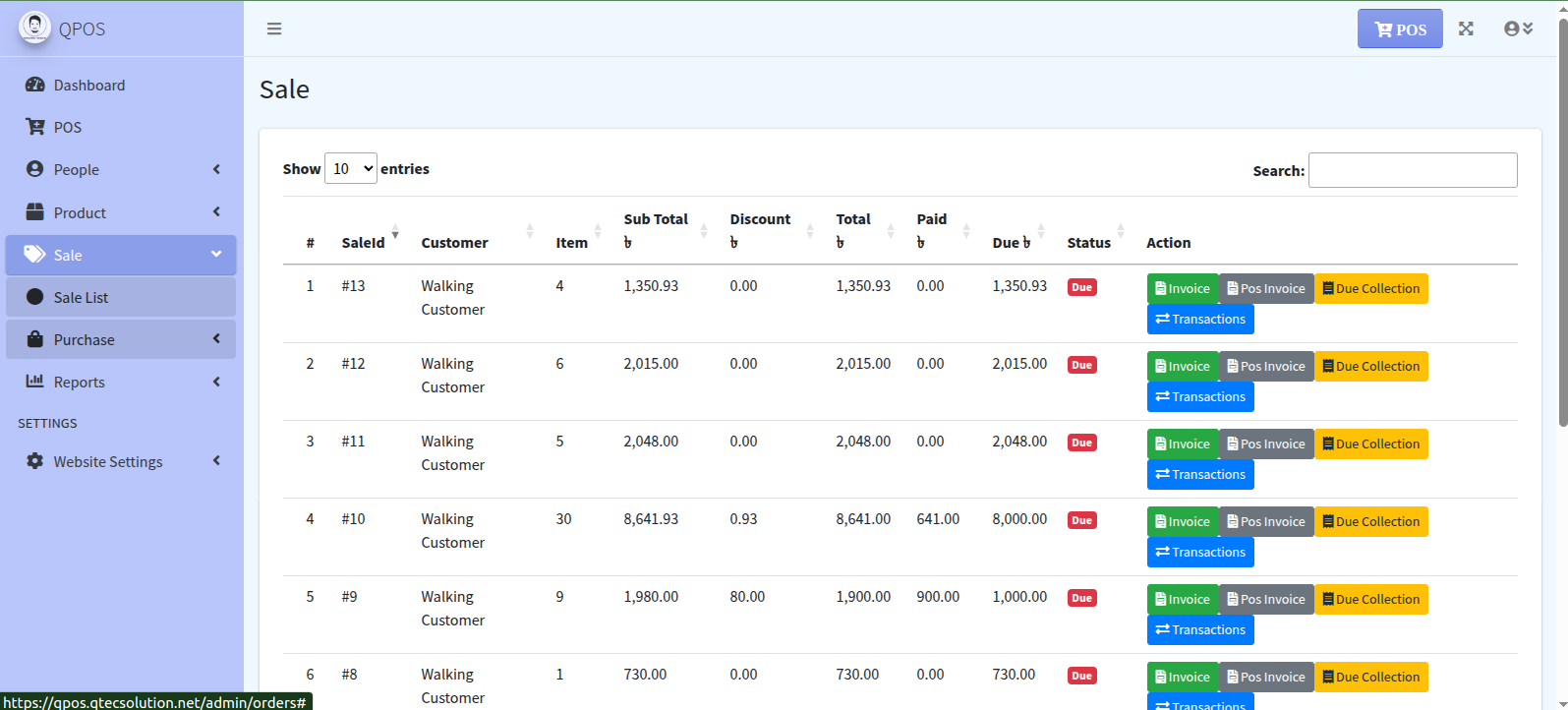This screenshot has width=1568, height=710.
Task: Sort table by Status column
Action: click(x=1097, y=232)
